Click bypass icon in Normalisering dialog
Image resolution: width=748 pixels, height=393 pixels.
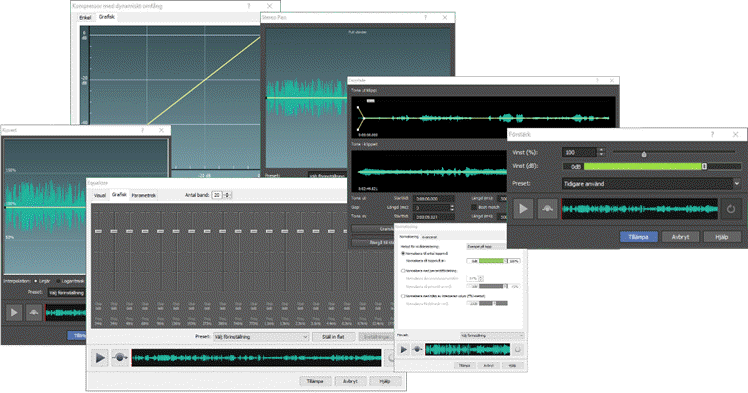[x=417, y=350]
